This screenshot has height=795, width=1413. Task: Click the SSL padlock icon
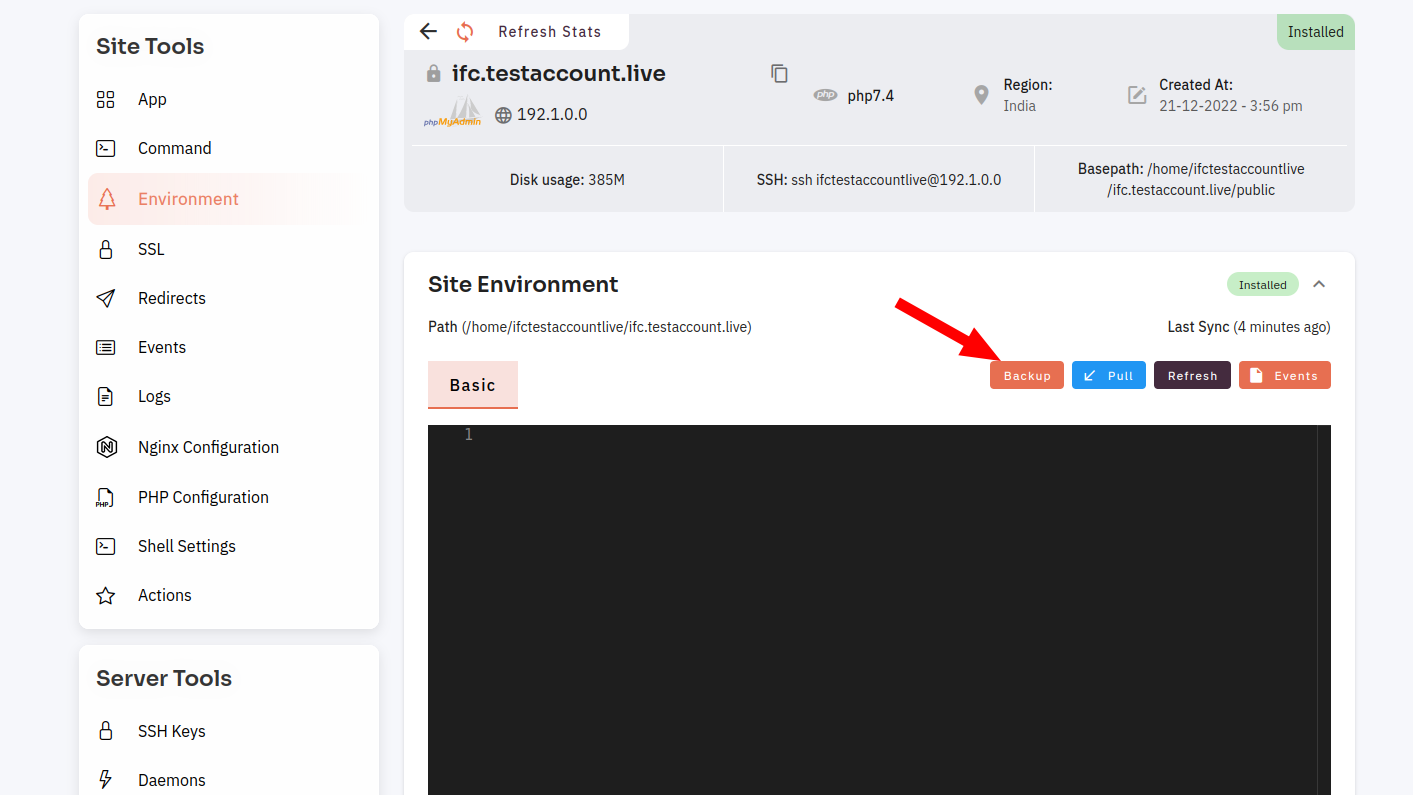tap(105, 249)
